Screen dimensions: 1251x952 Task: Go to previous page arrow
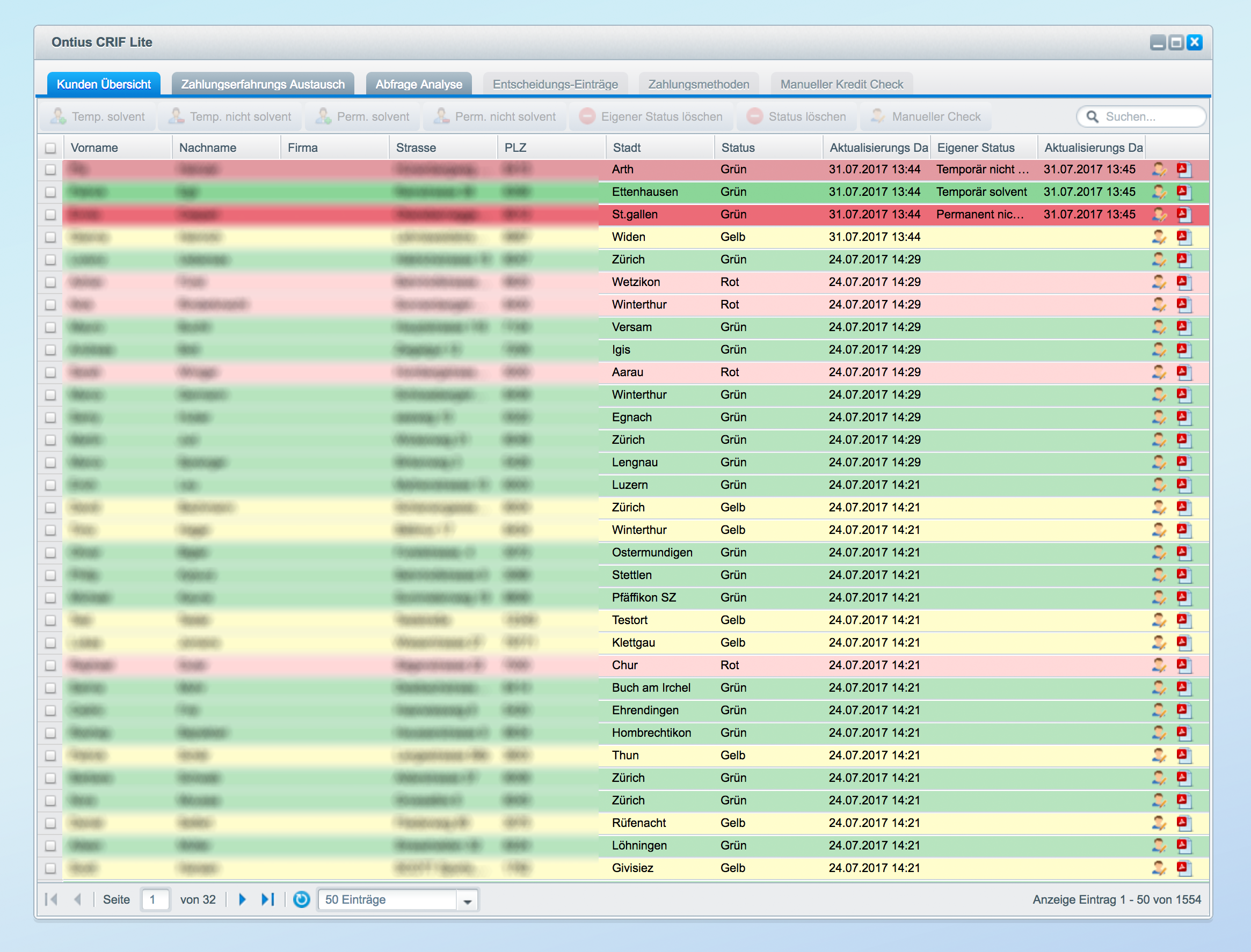(x=78, y=900)
